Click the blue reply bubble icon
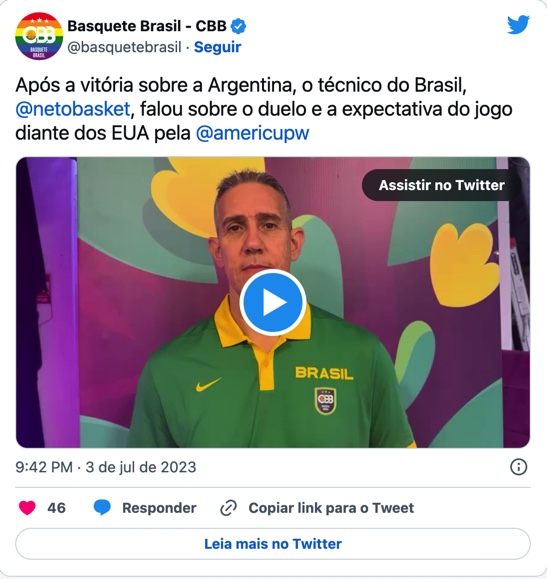This screenshot has height=579, width=547. click(102, 508)
